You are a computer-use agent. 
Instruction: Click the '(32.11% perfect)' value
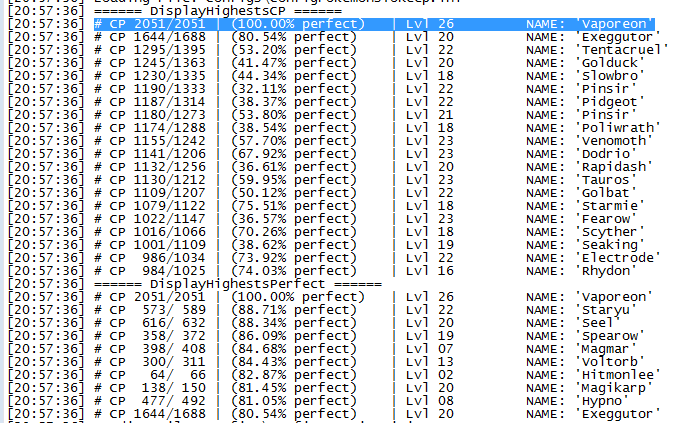294,89
